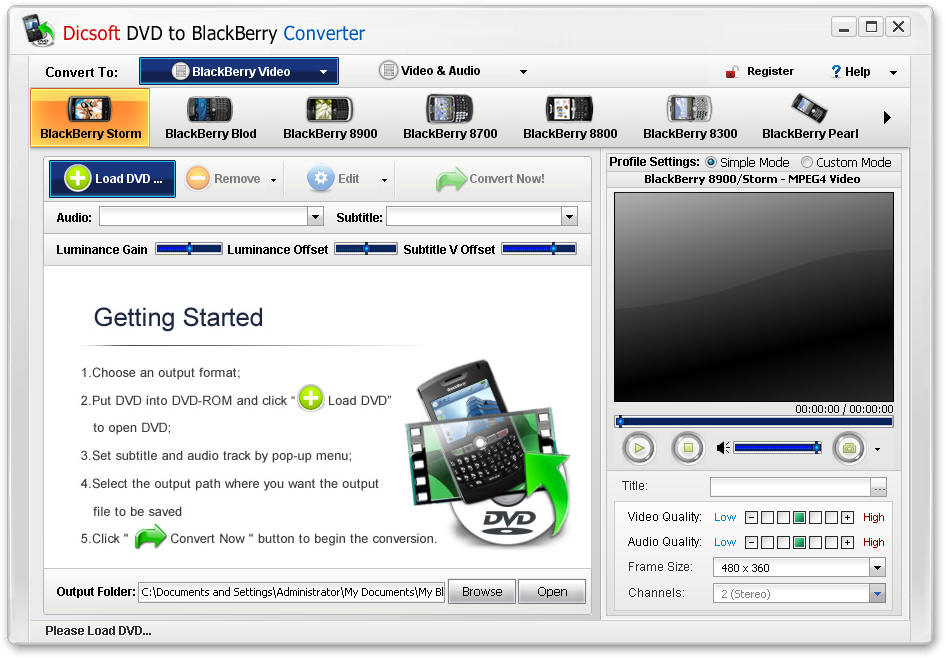Take a snapshot with camera icon
The width and height of the screenshot is (945, 658).
pyautogui.click(x=849, y=448)
